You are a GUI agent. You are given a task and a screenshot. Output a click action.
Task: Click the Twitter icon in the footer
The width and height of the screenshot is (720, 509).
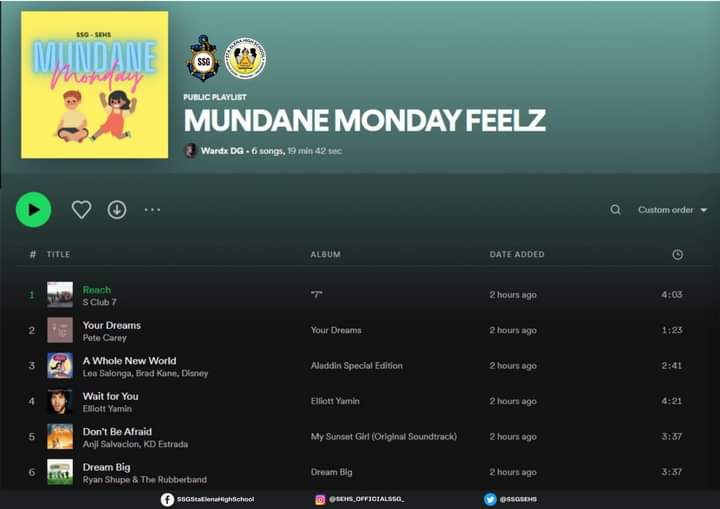click(490, 499)
